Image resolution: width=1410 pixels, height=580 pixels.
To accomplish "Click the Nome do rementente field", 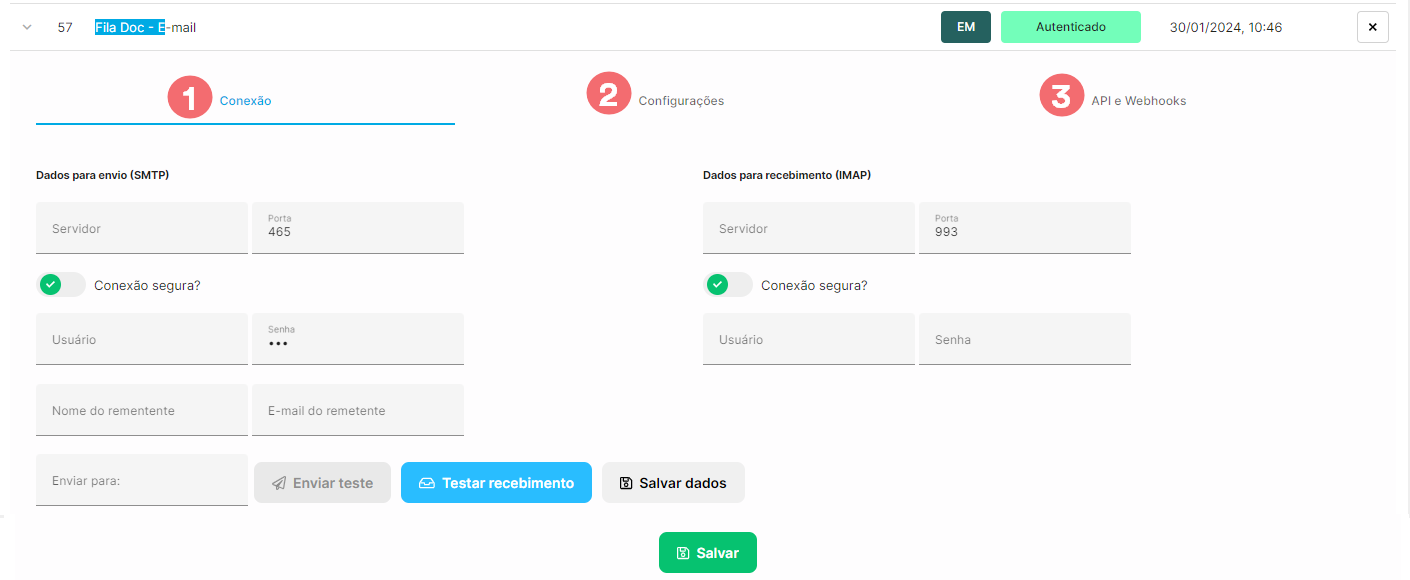I will [x=142, y=410].
